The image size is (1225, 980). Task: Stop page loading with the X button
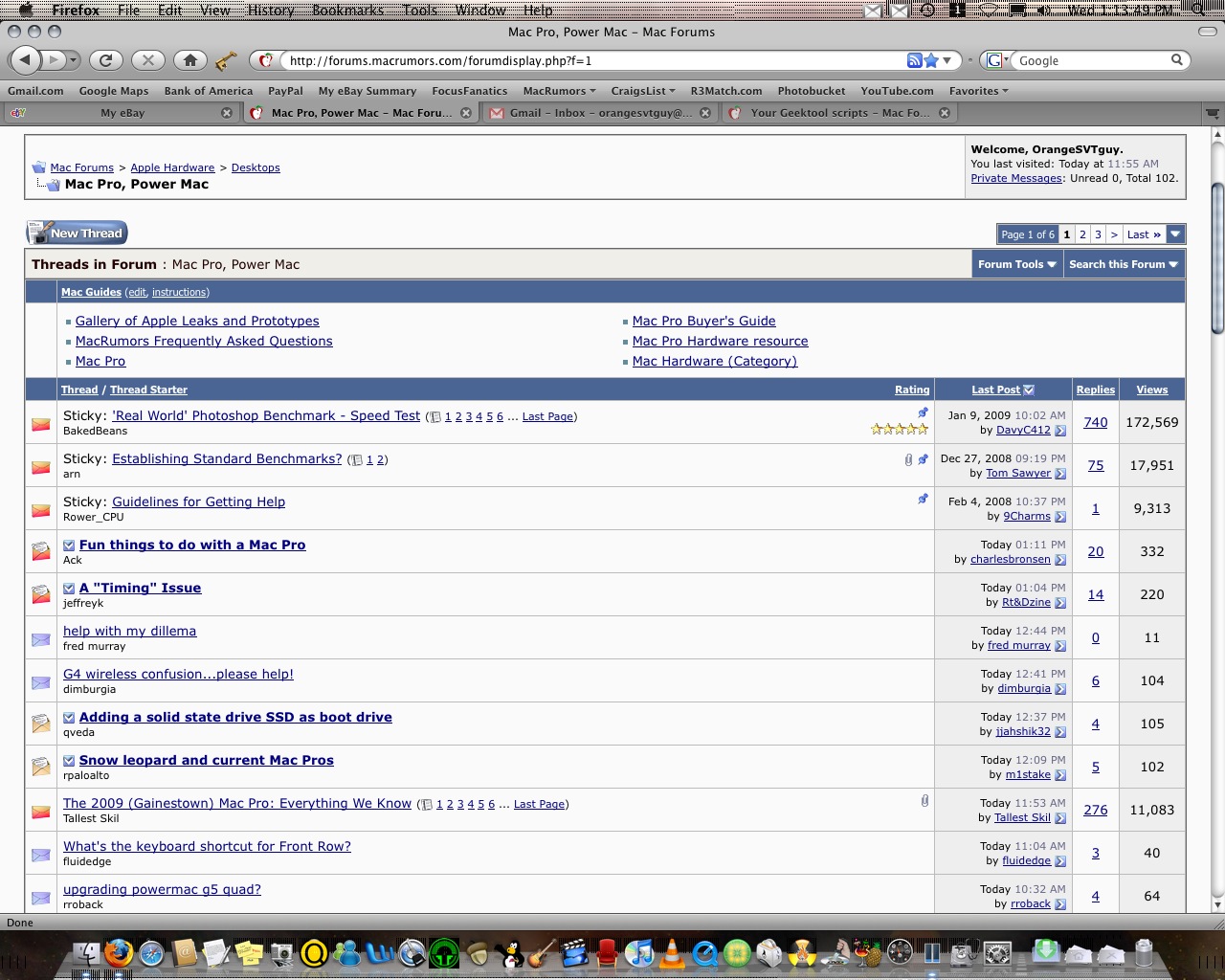[x=148, y=60]
